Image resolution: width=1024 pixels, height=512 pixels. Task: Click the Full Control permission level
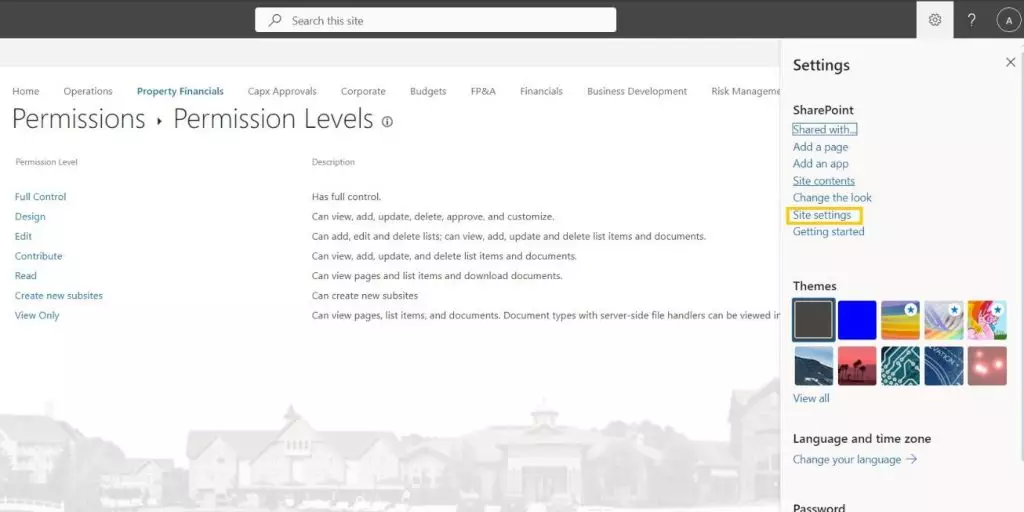pyautogui.click(x=41, y=197)
